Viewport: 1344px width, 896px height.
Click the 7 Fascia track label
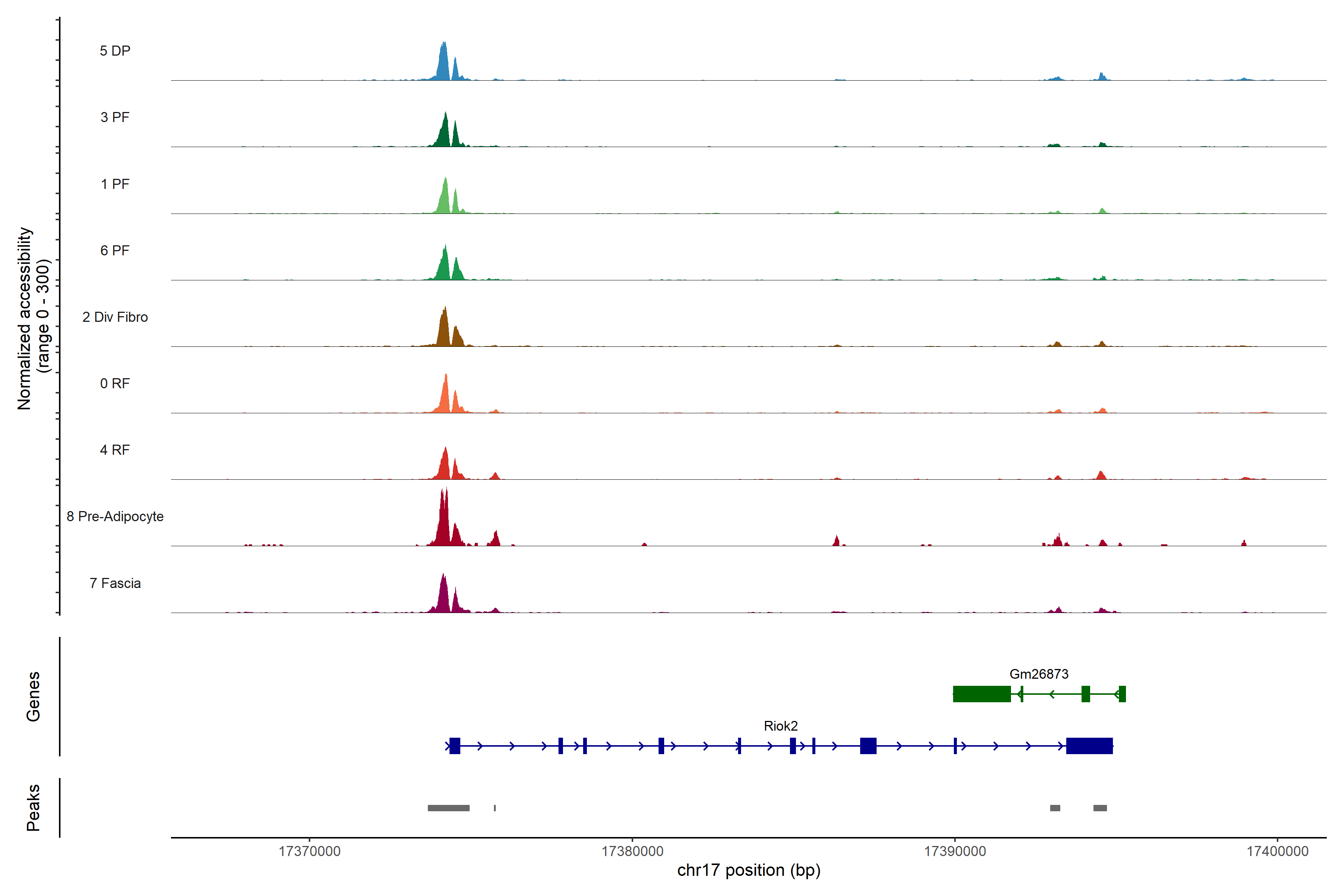click(x=115, y=583)
